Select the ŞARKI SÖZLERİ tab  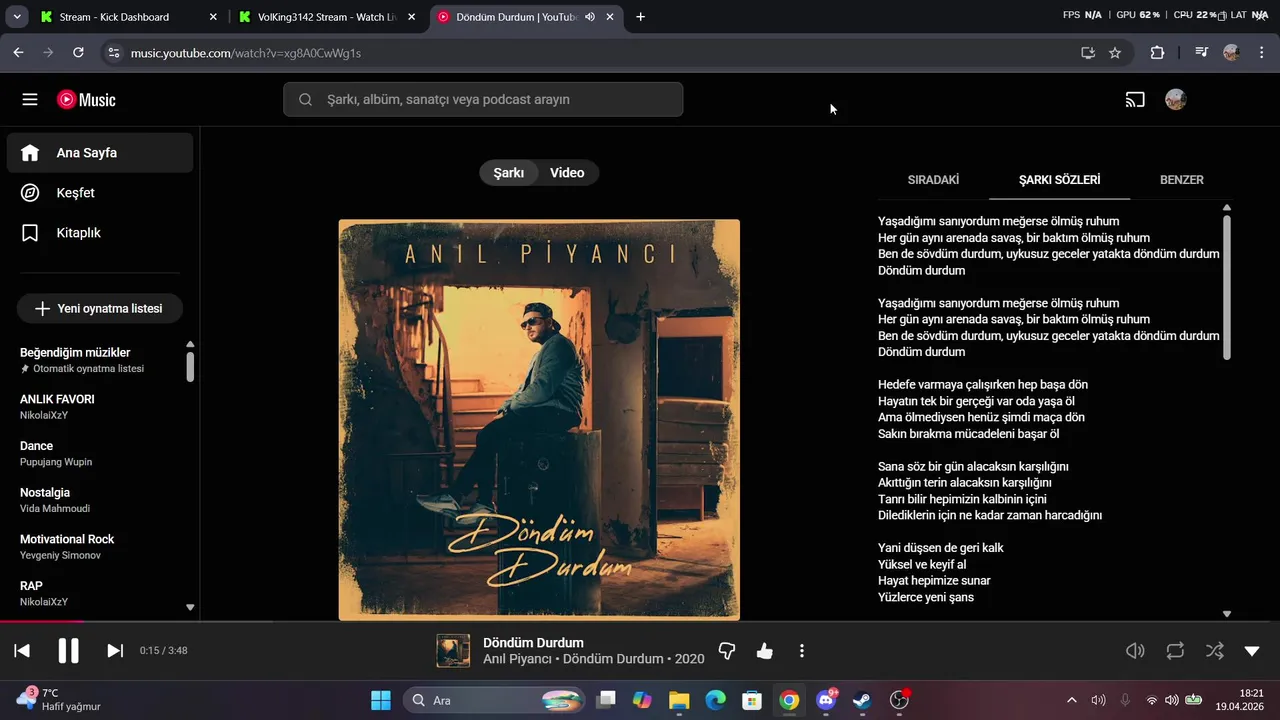[1059, 180]
